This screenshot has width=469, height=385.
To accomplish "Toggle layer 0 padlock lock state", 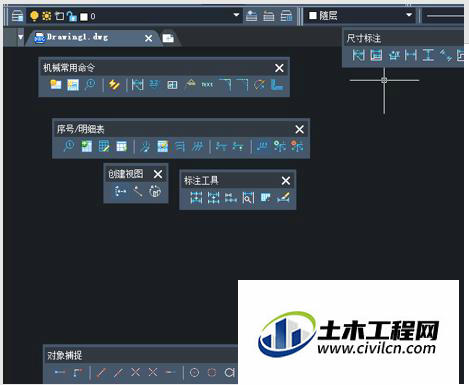I will (x=71, y=16).
